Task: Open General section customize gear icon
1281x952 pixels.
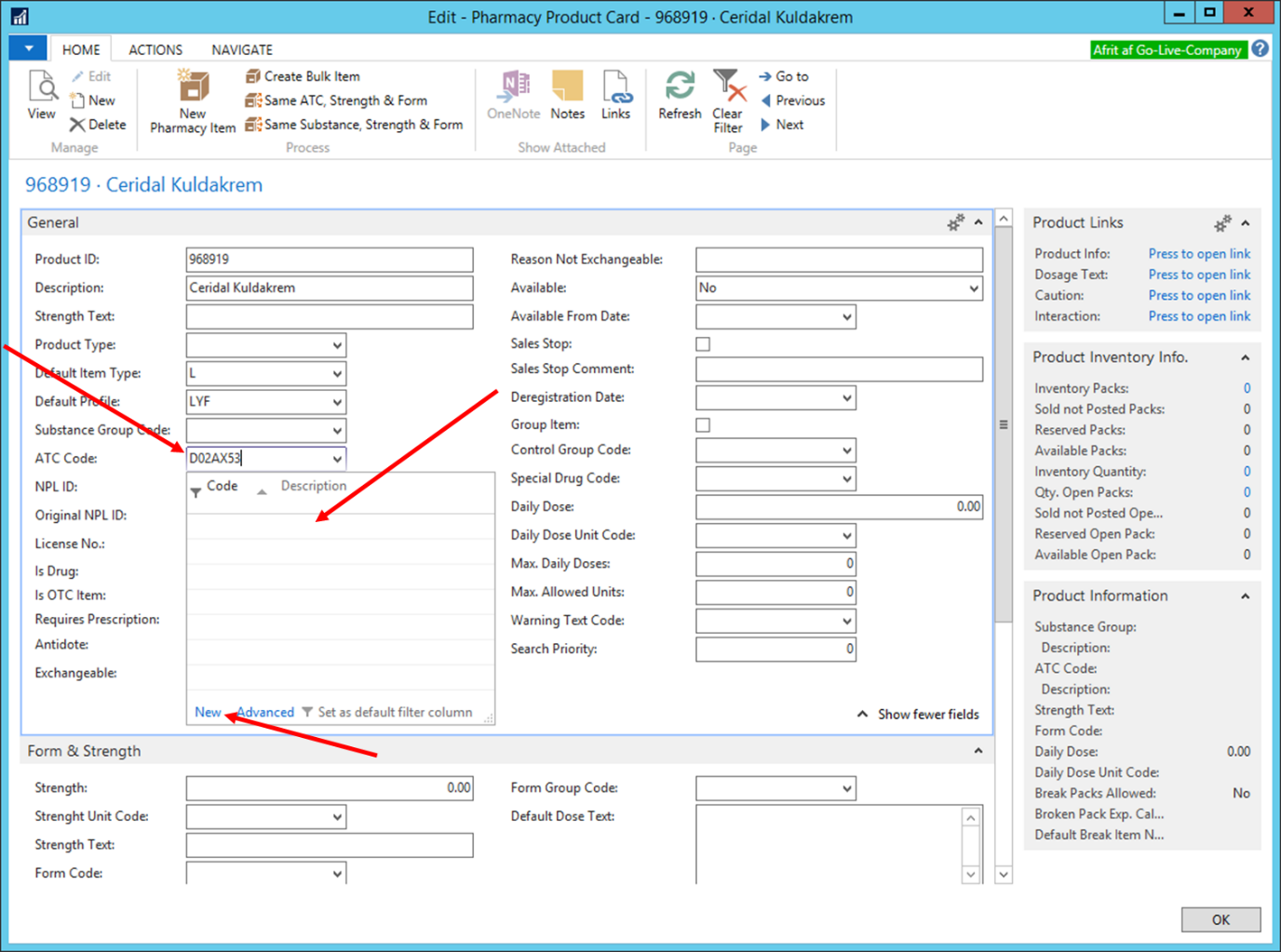Action: [955, 223]
